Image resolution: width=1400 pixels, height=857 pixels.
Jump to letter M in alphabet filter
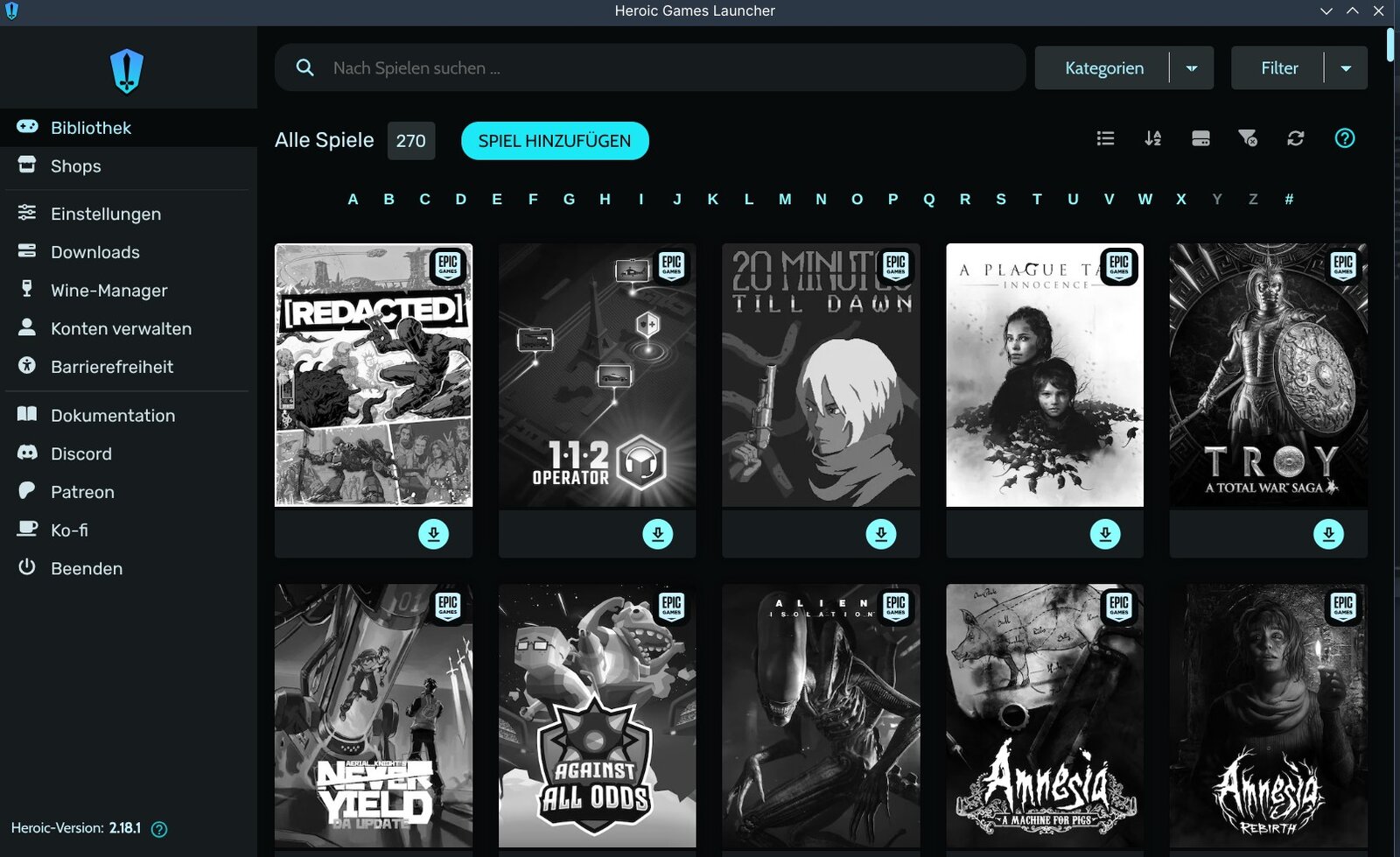tap(785, 200)
